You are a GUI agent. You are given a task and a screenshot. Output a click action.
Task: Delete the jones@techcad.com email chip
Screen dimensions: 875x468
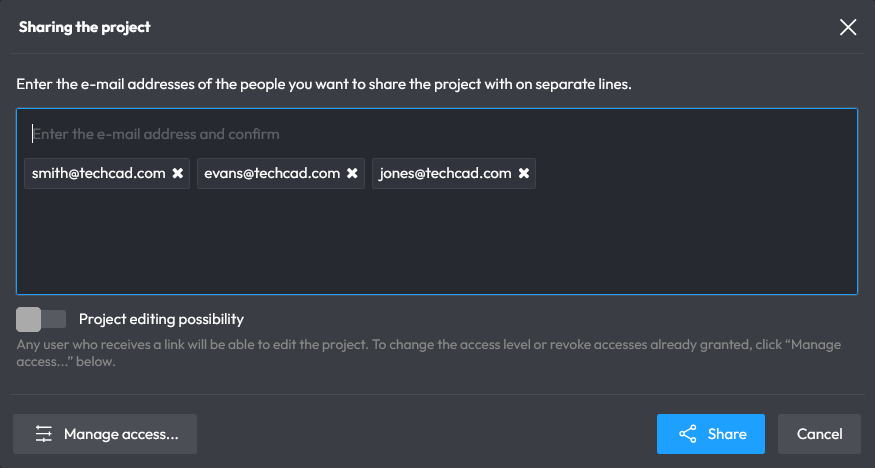click(523, 173)
